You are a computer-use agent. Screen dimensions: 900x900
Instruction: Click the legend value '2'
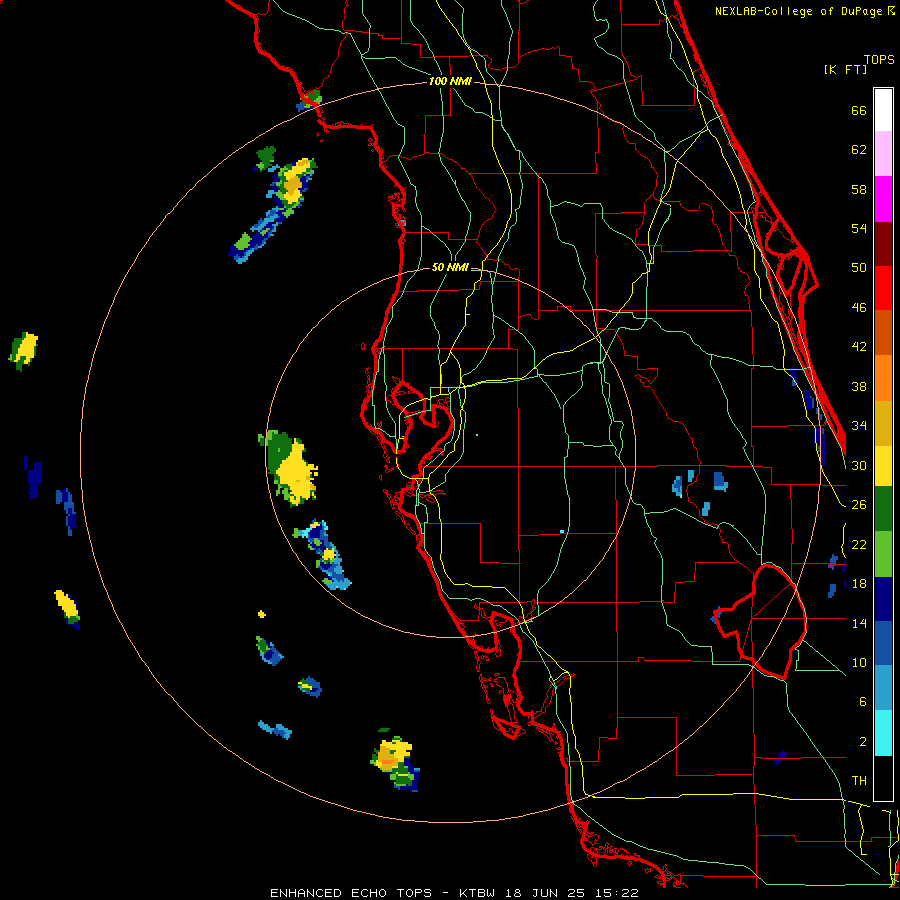point(862,742)
